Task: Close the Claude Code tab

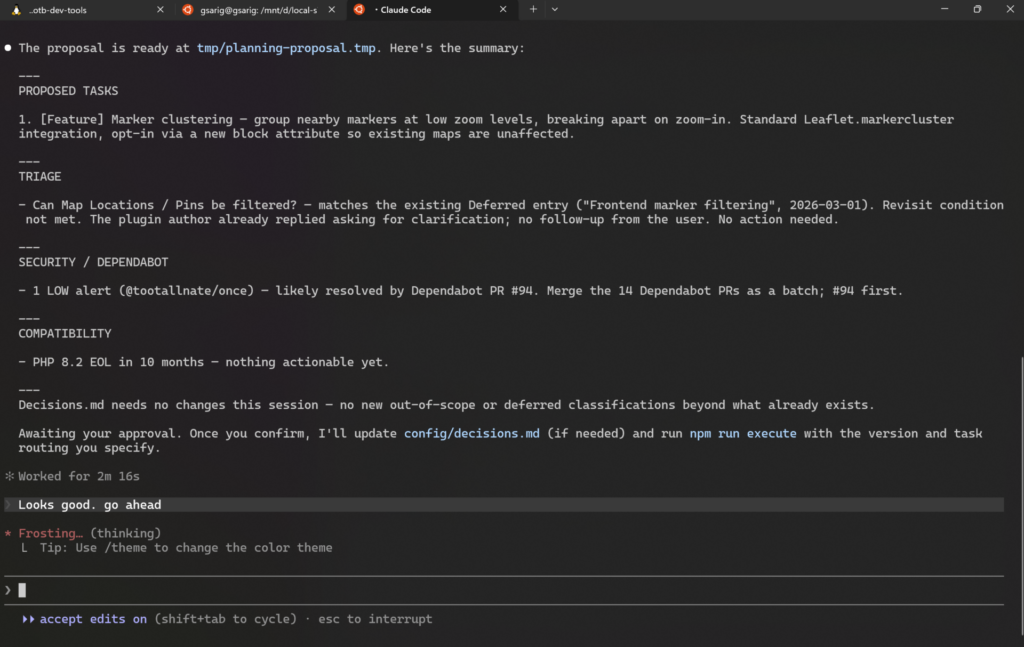Action: tap(503, 9)
